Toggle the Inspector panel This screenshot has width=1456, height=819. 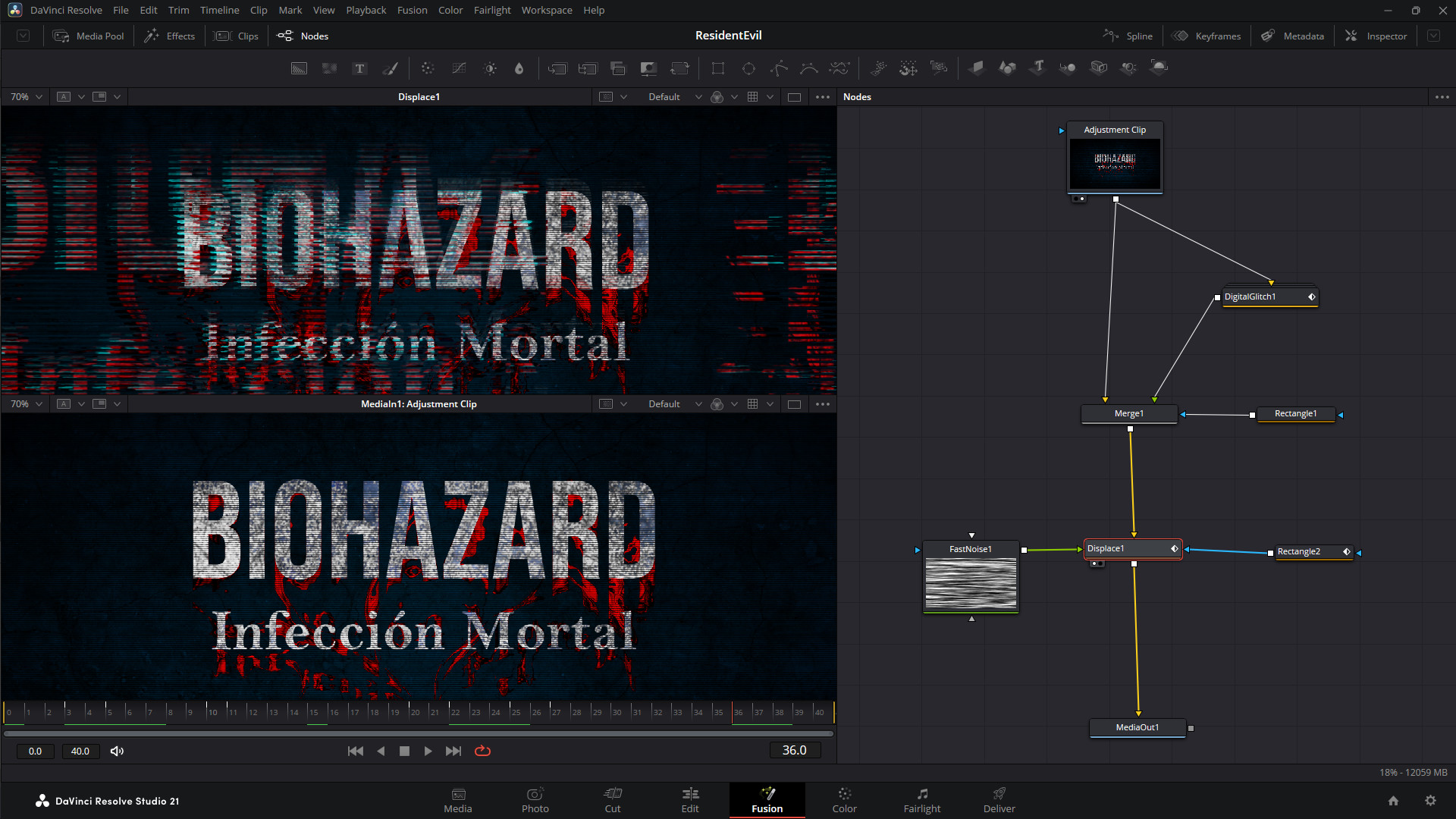1376,36
